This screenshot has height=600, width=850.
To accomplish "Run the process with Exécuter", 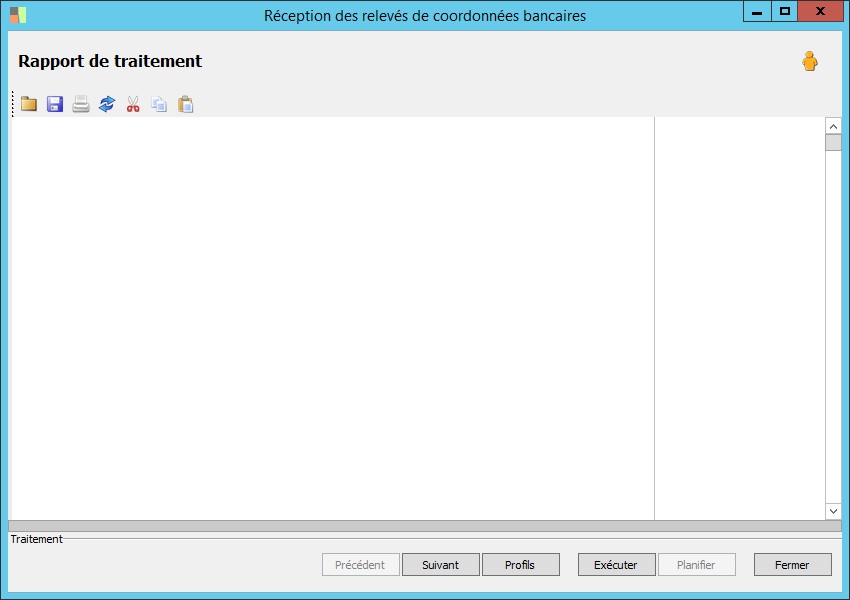I will [616, 565].
